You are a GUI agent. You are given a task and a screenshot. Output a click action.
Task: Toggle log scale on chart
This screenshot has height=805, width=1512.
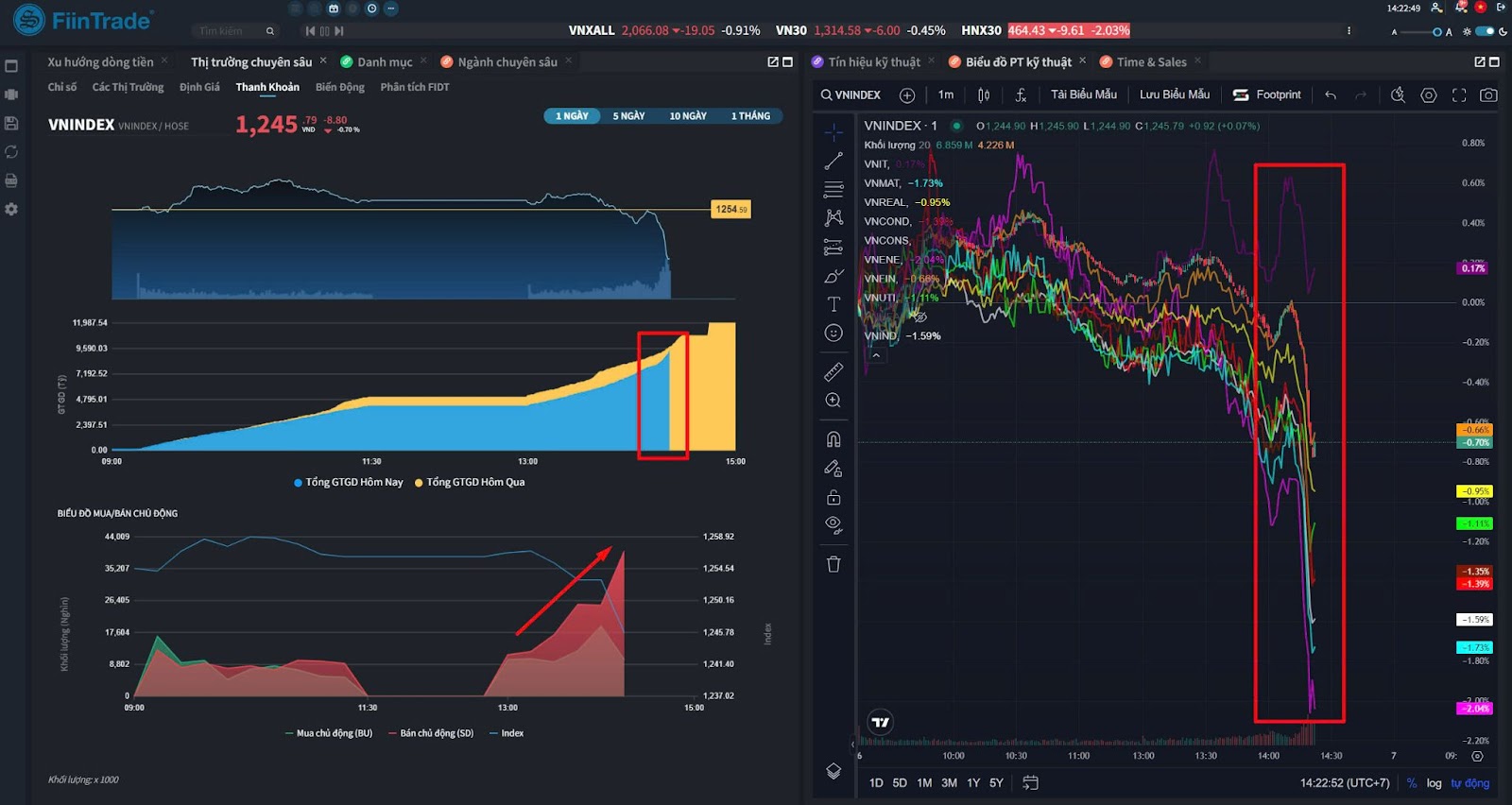click(x=1434, y=783)
